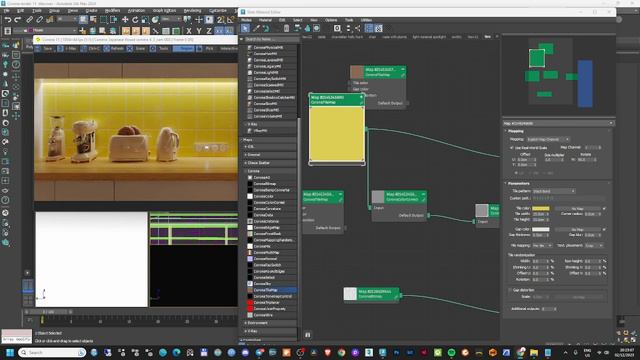Click the lay out children icon

[x=358, y=28]
